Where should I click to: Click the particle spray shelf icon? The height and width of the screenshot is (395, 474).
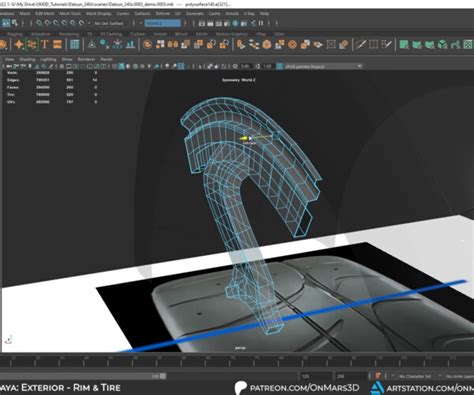[117, 44]
